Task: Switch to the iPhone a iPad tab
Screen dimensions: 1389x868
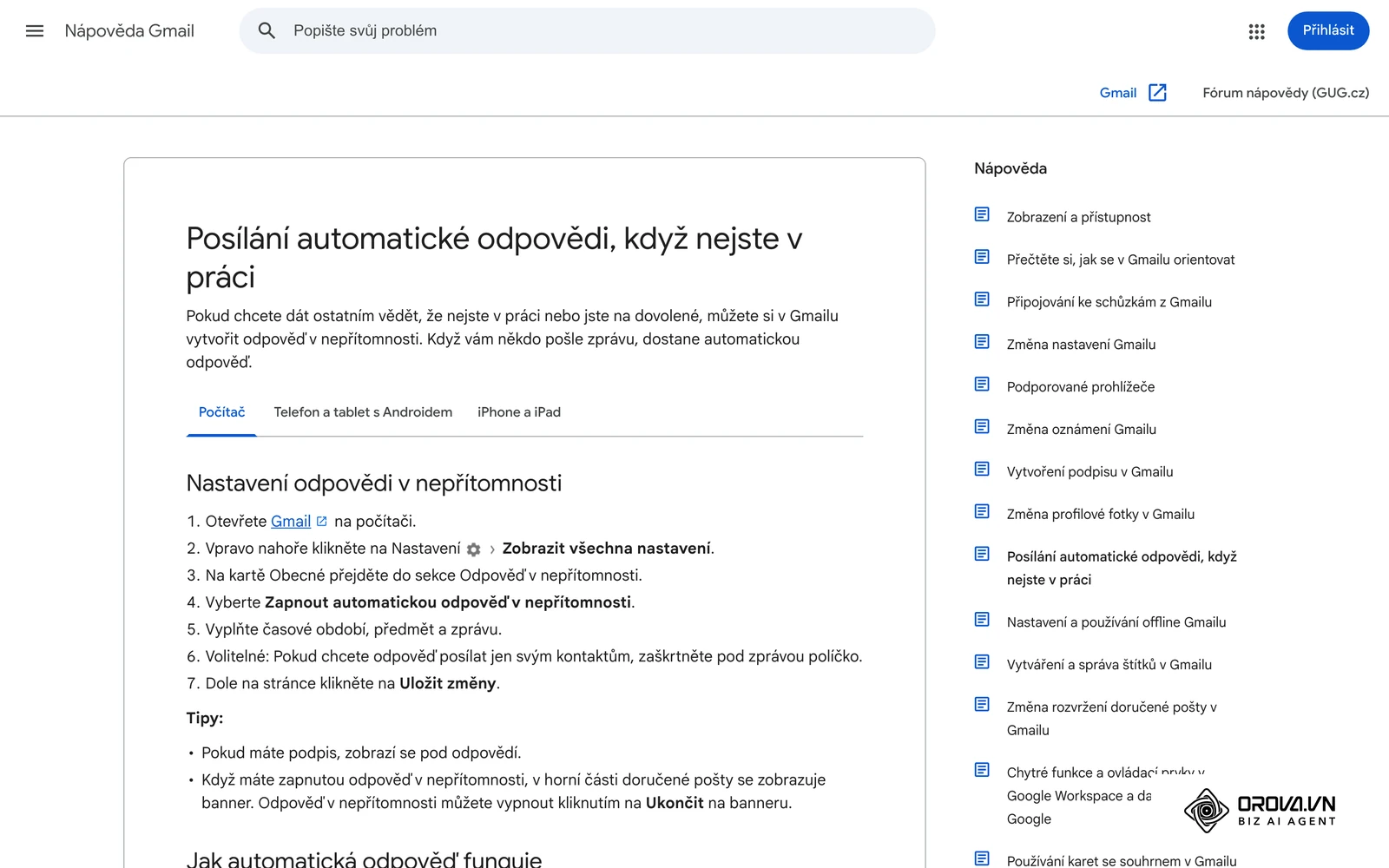Action: 519,412
